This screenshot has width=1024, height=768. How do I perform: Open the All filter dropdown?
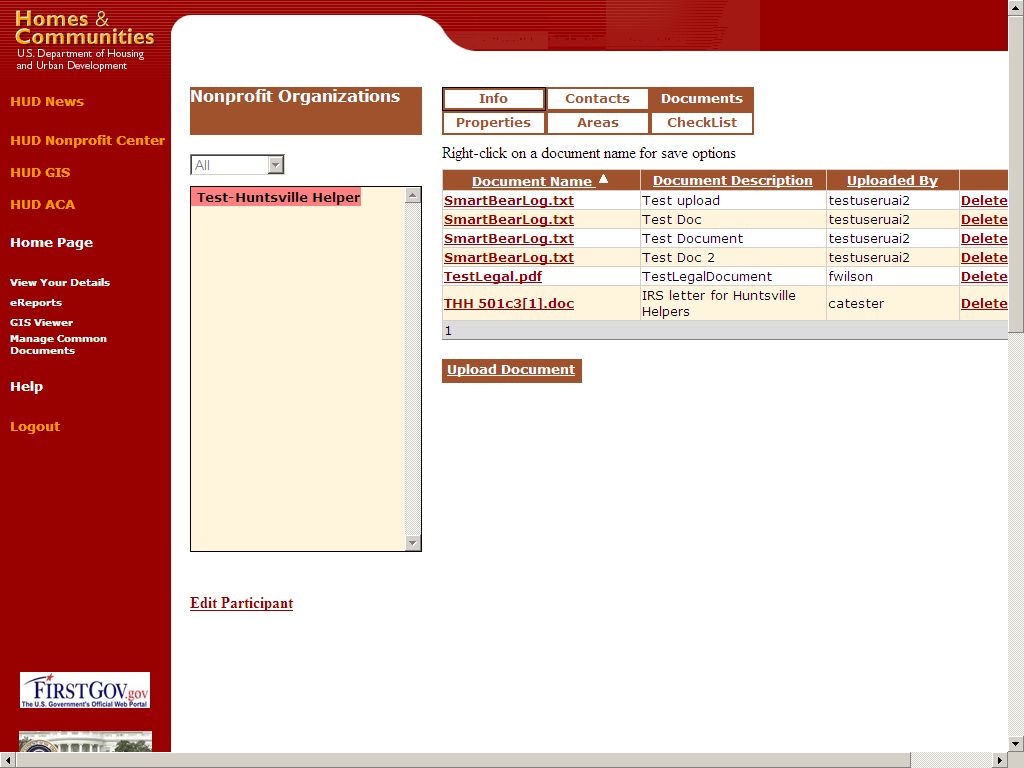pos(237,165)
